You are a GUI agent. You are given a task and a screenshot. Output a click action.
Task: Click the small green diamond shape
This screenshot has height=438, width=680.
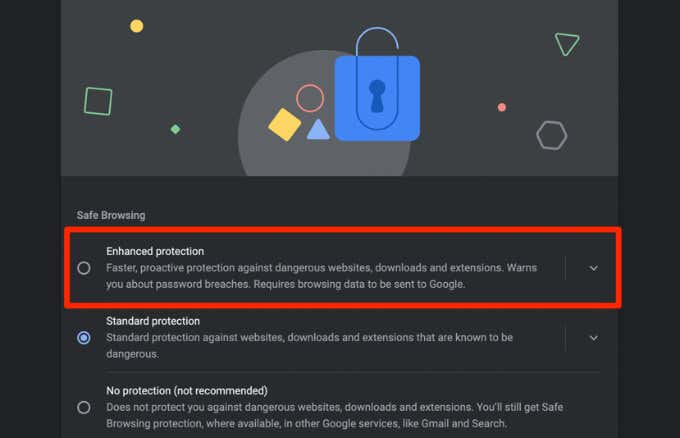point(175,129)
